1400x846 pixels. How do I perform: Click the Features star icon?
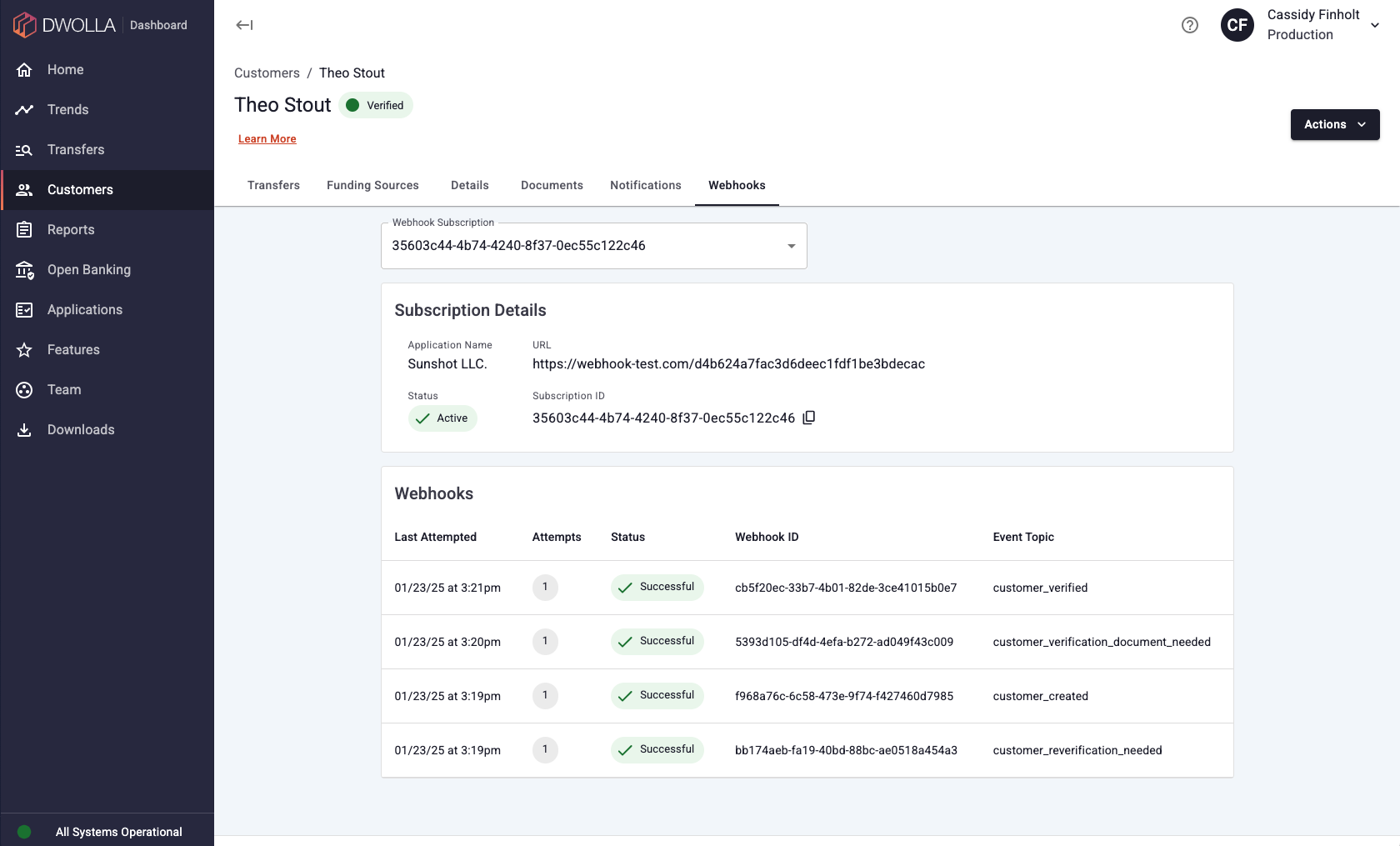tap(24, 350)
